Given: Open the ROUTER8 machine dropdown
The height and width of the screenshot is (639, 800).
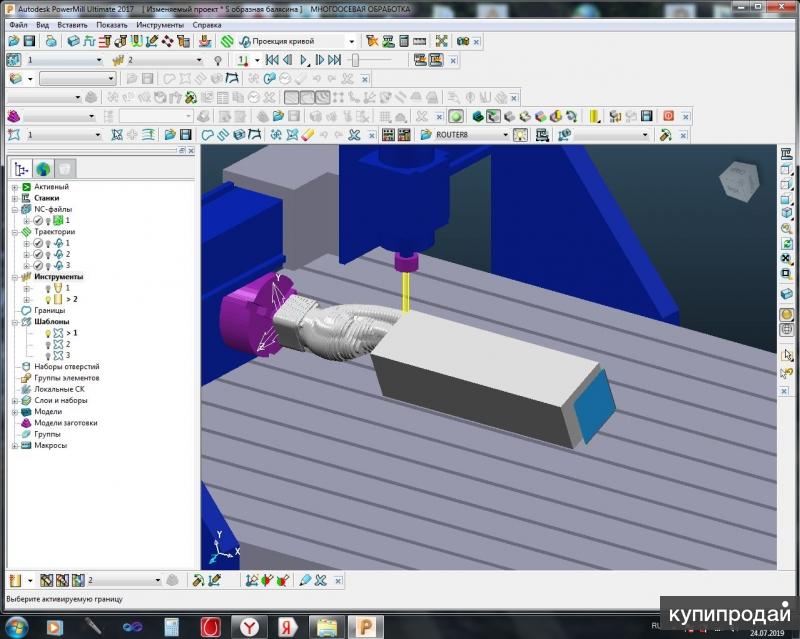Looking at the screenshot, I should pos(505,134).
